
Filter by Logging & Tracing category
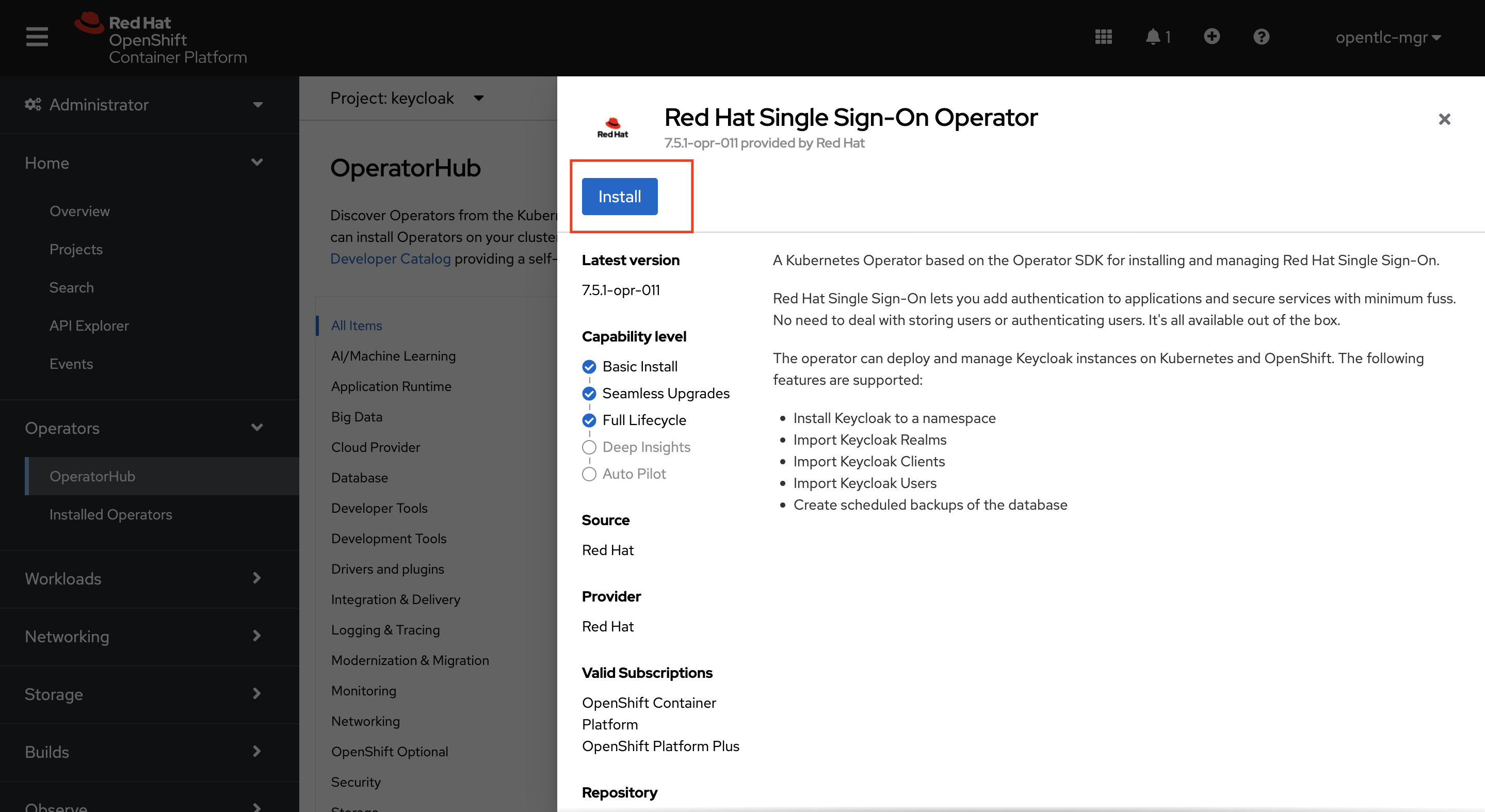385,630
